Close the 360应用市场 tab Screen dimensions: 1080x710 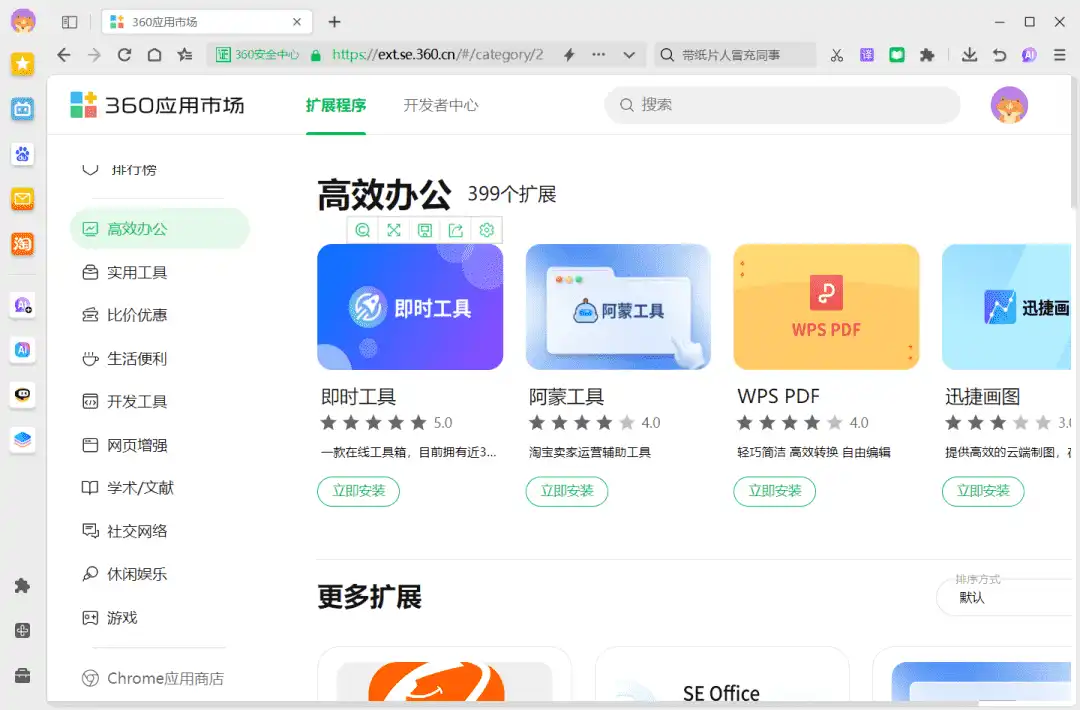(297, 22)
